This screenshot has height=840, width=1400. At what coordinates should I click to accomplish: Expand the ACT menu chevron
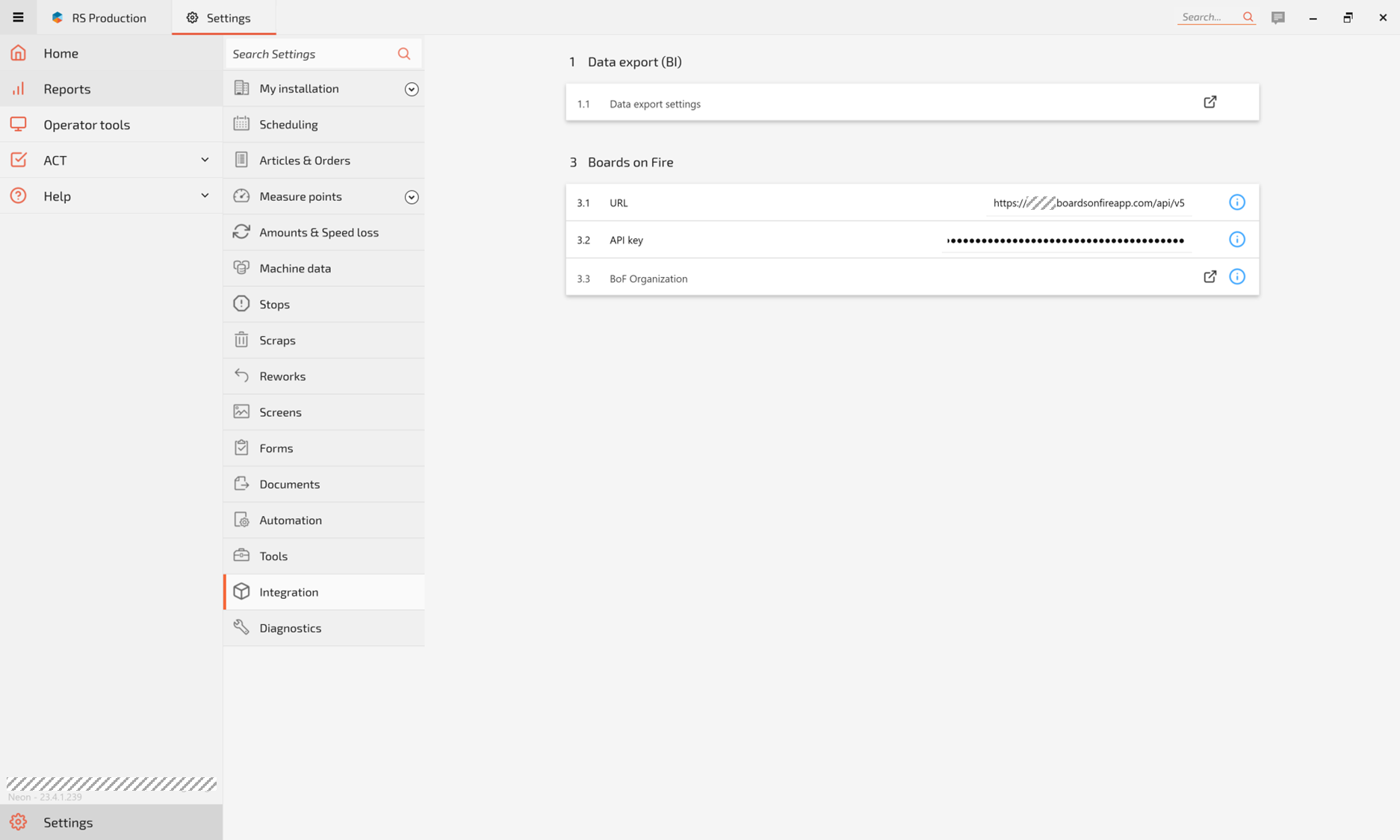point(205,160)
